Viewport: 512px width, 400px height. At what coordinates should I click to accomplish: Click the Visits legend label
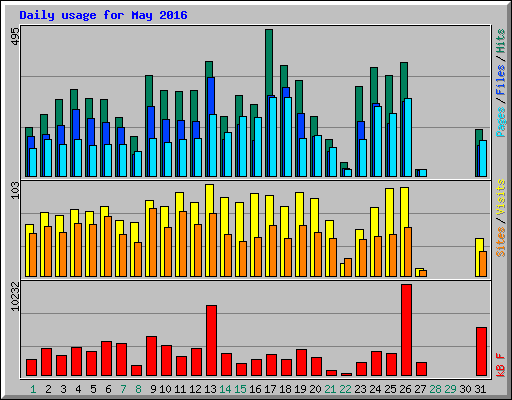pos(501,197)
